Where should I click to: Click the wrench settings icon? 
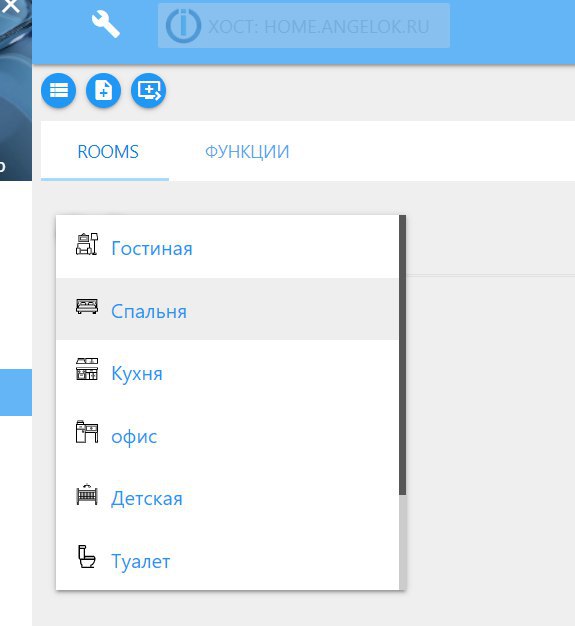pyautogui.click(x=105, y=24)
